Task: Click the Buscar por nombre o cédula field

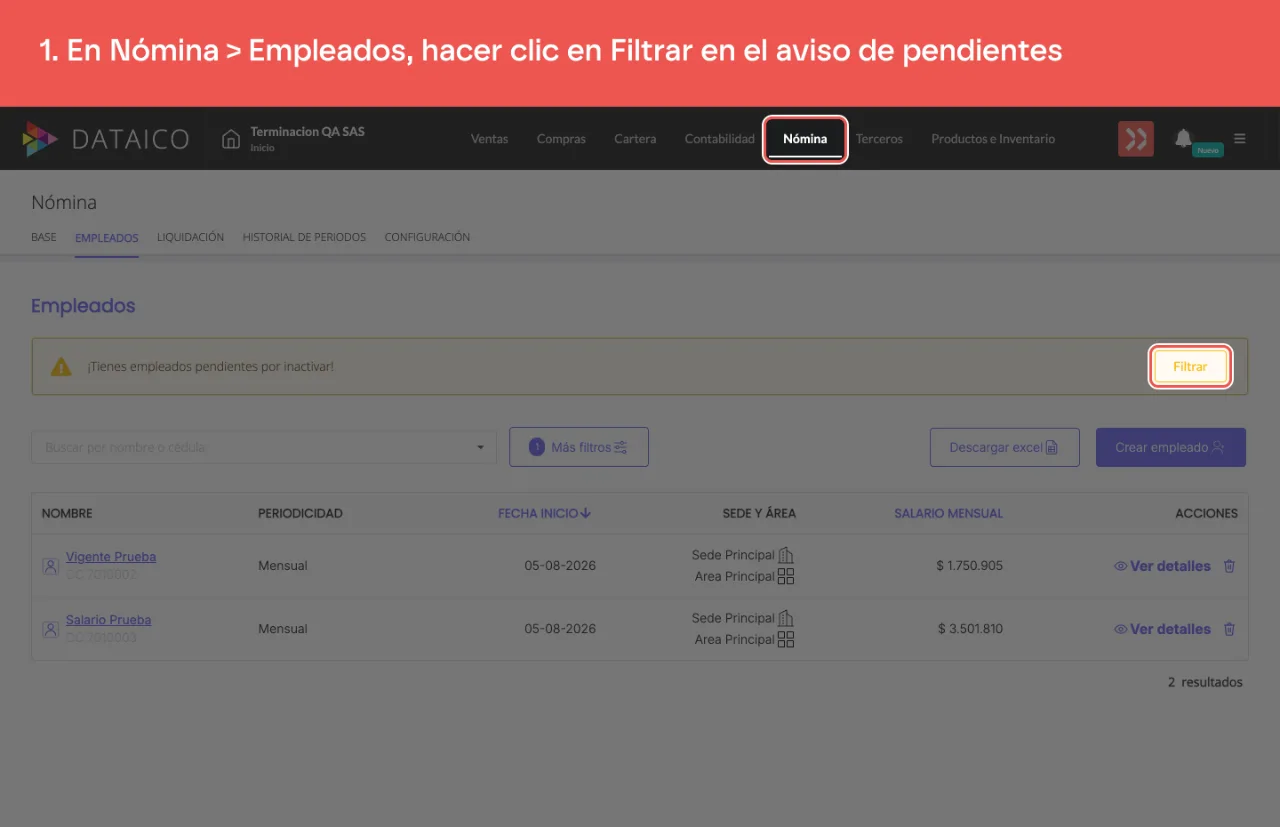Action: coord(264,447)
